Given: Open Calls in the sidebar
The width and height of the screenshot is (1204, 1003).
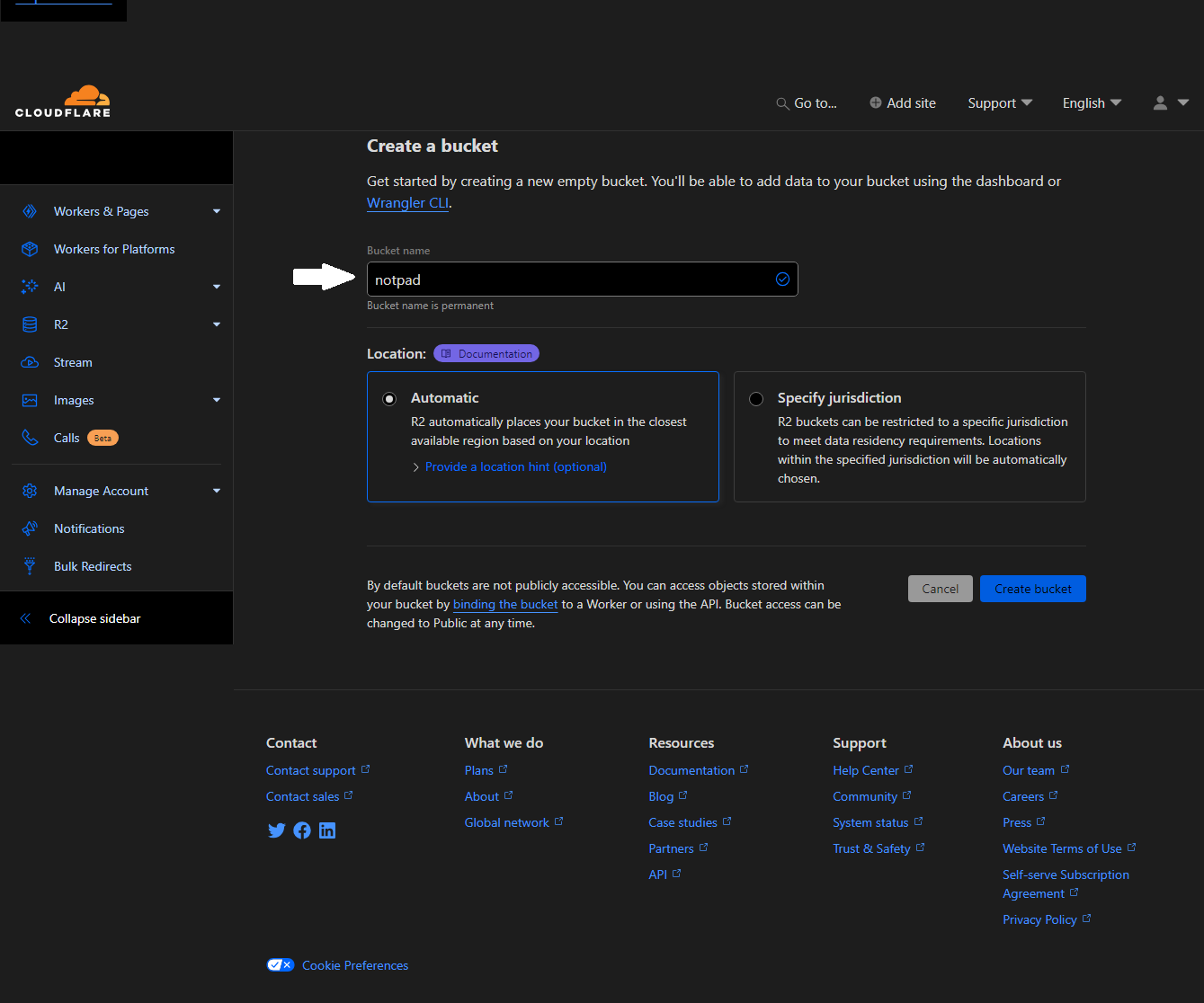Looking at the screenshot, I should pyautogui.click(x=67, y=438).
